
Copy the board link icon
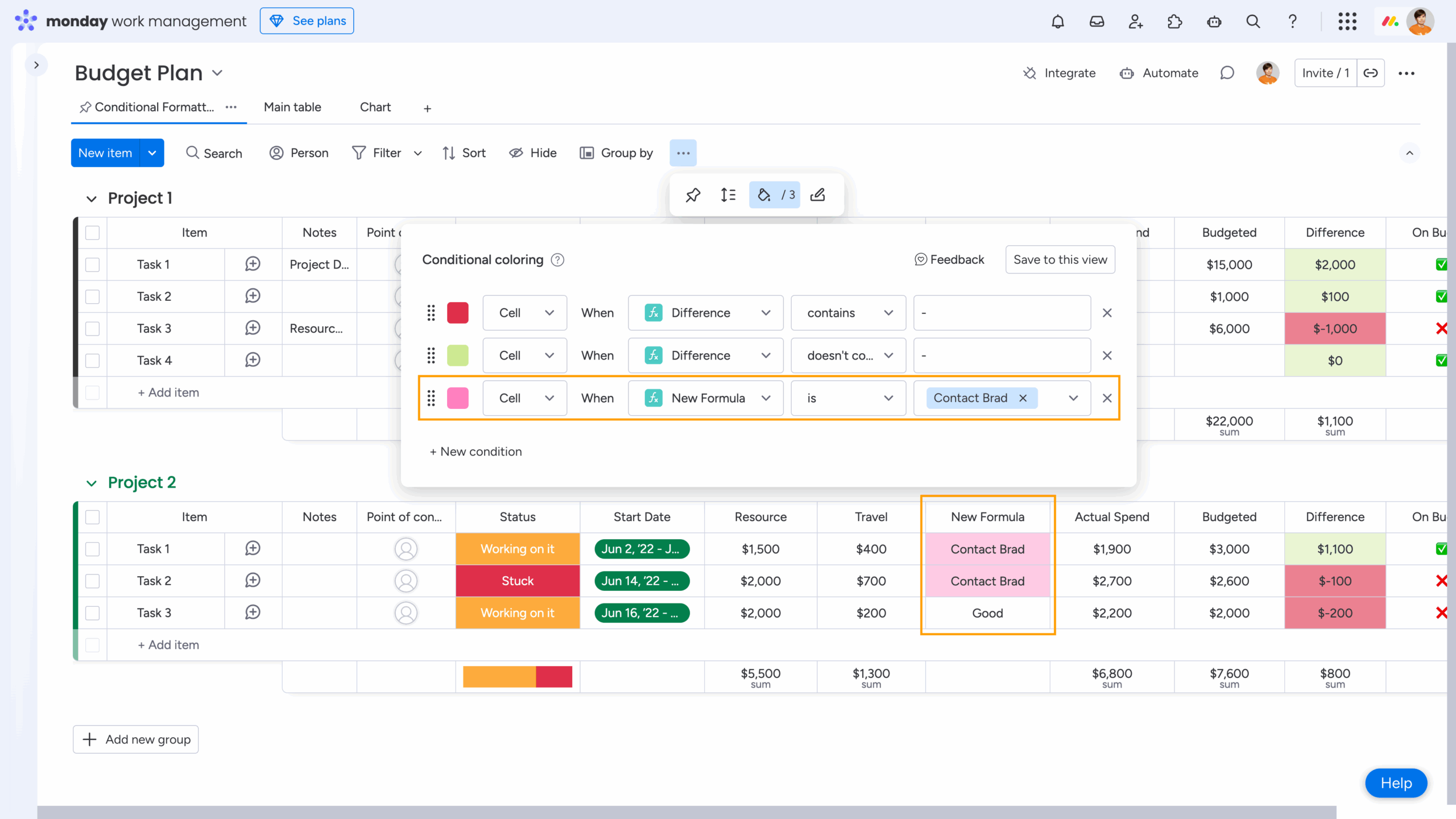pyautogui.click(x=1371, y=73)
